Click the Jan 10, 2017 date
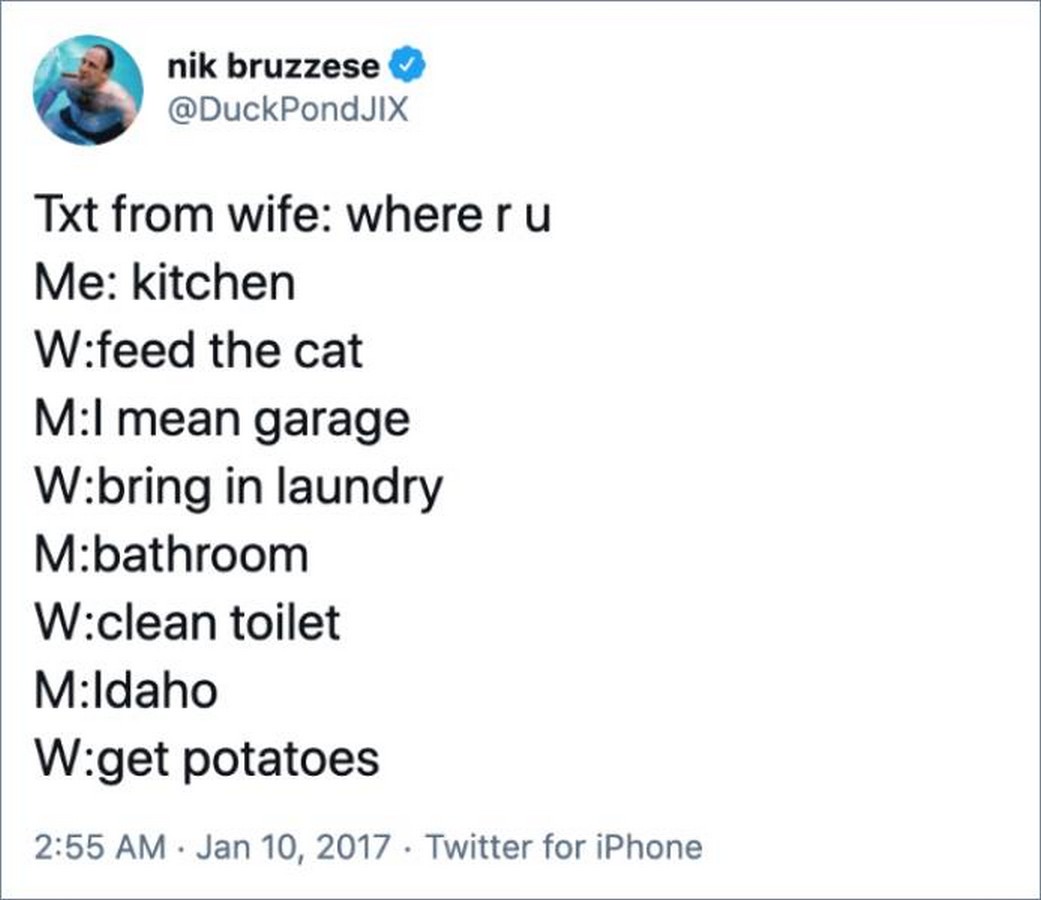This screenshot has width=1041, height=900. coord(293,847)
